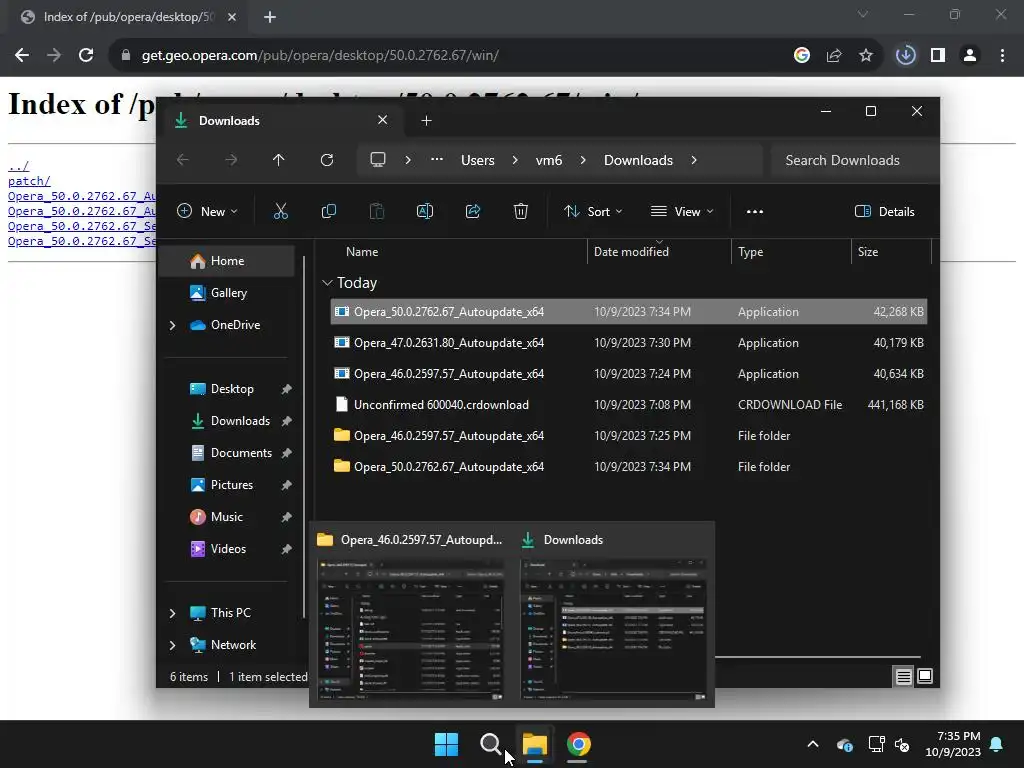Click the Paste clipboard icon in Explorer toolbar
The height and width of the screenshot is (768, 1024).
(x=377, y=211)
